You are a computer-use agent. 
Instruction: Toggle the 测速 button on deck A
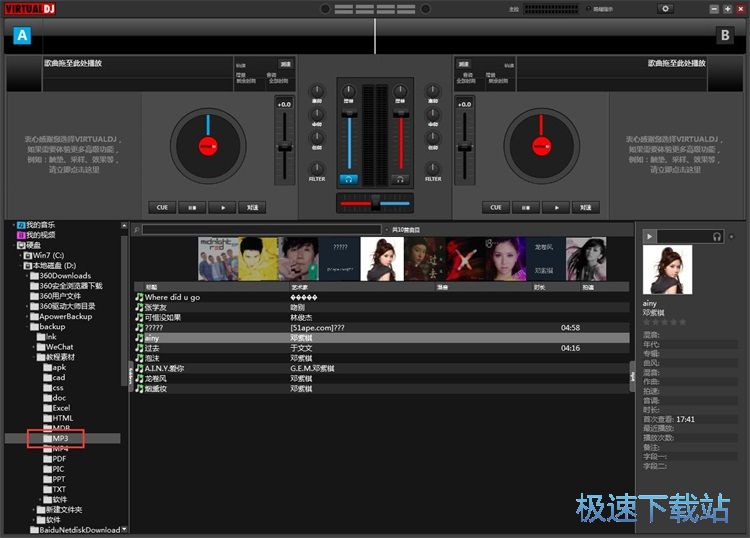(286, 64)
